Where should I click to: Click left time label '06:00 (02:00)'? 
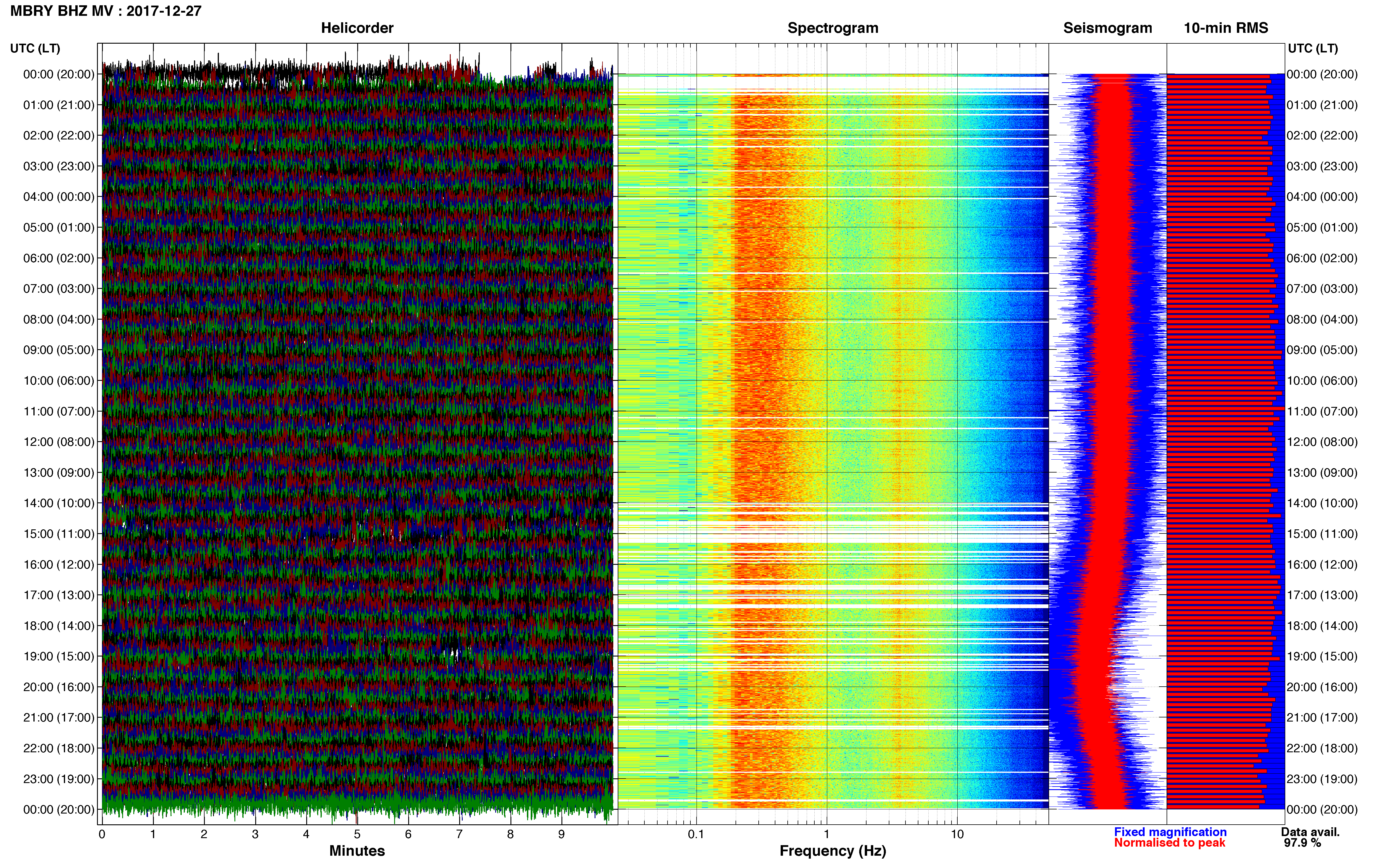pos(59,258)
